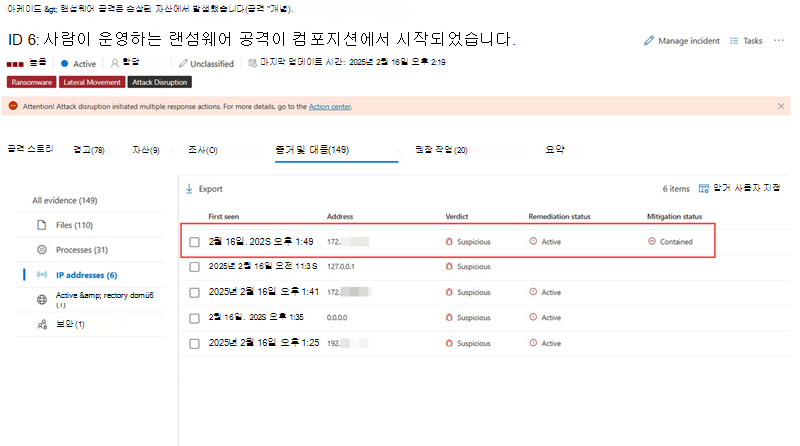Click Suspicious verdict icon for 0.0.0.0 row
The image size is (800, 446).
pyautogui.click(x=449, y=317)
